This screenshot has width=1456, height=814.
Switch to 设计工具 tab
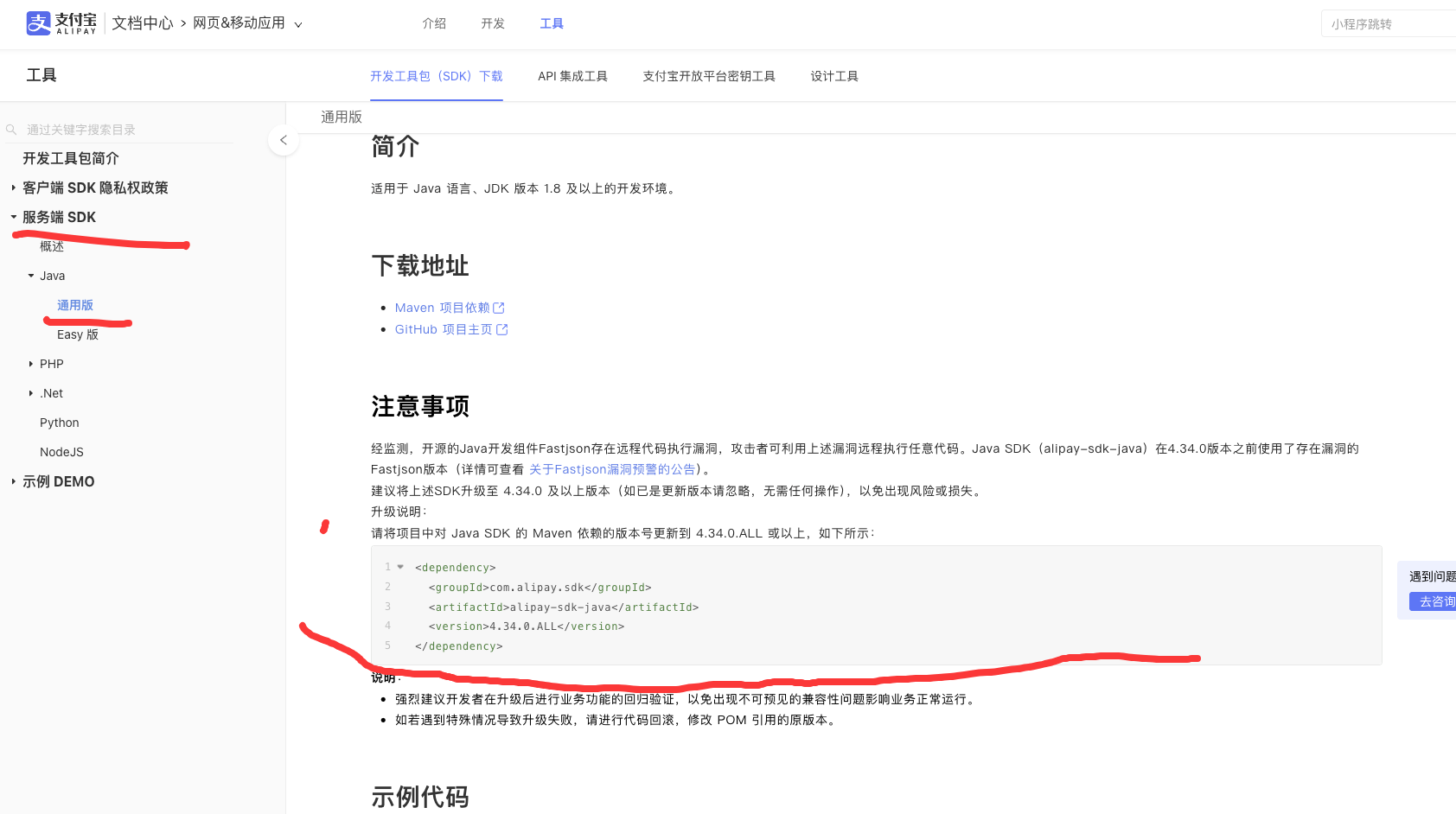tap(834, 76)
